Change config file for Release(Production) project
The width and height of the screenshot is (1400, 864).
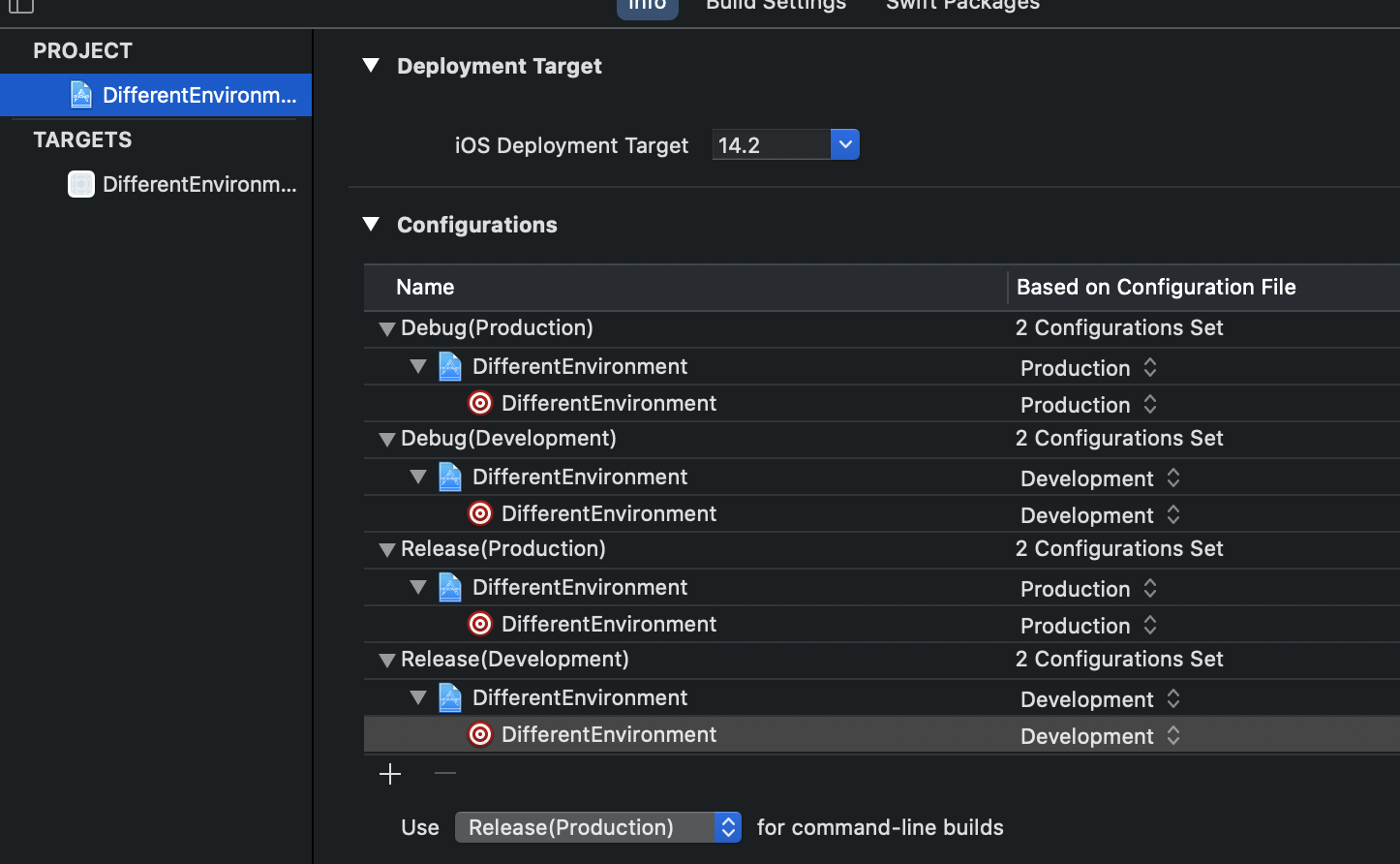click(1088, 589)
